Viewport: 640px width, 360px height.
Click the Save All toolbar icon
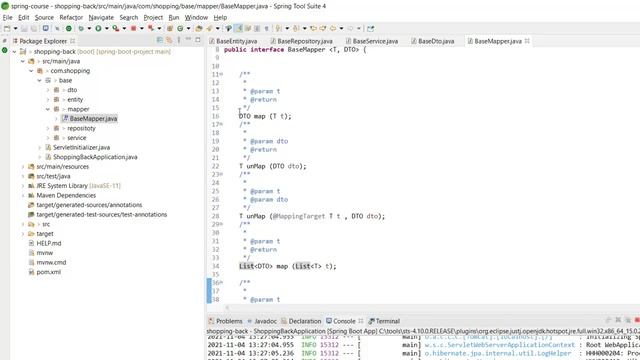[33, 29]
